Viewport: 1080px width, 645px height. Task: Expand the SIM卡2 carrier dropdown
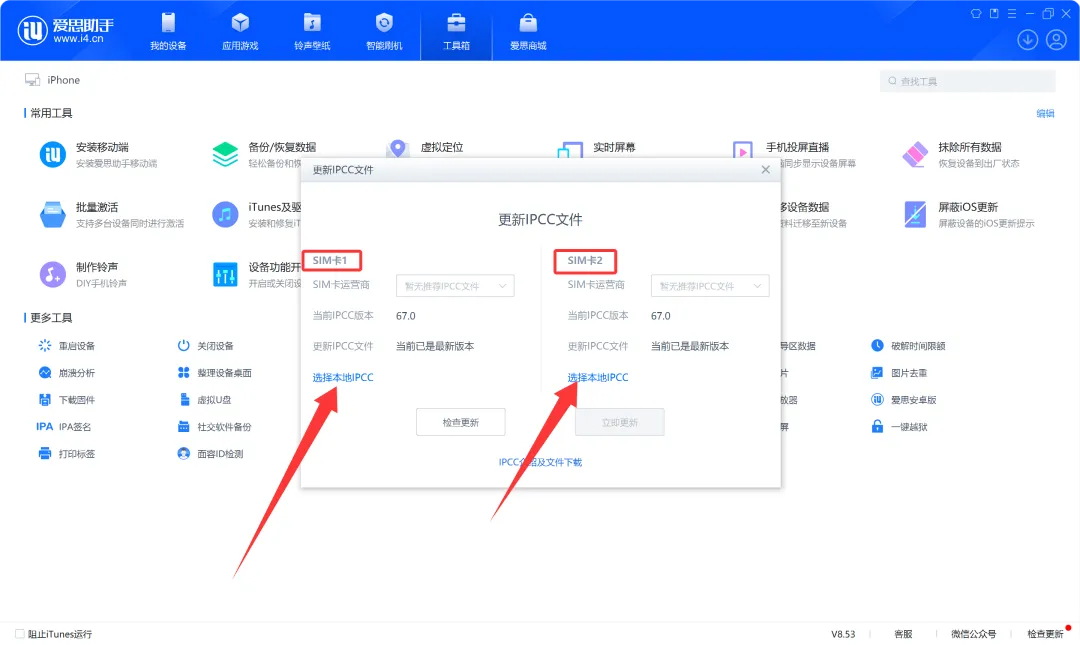click(x=710, y=286)
